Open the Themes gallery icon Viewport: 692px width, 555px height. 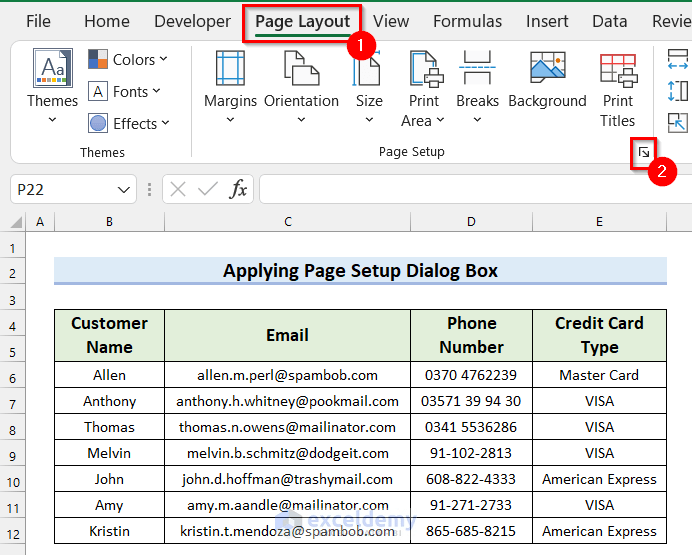click(53, 68)
